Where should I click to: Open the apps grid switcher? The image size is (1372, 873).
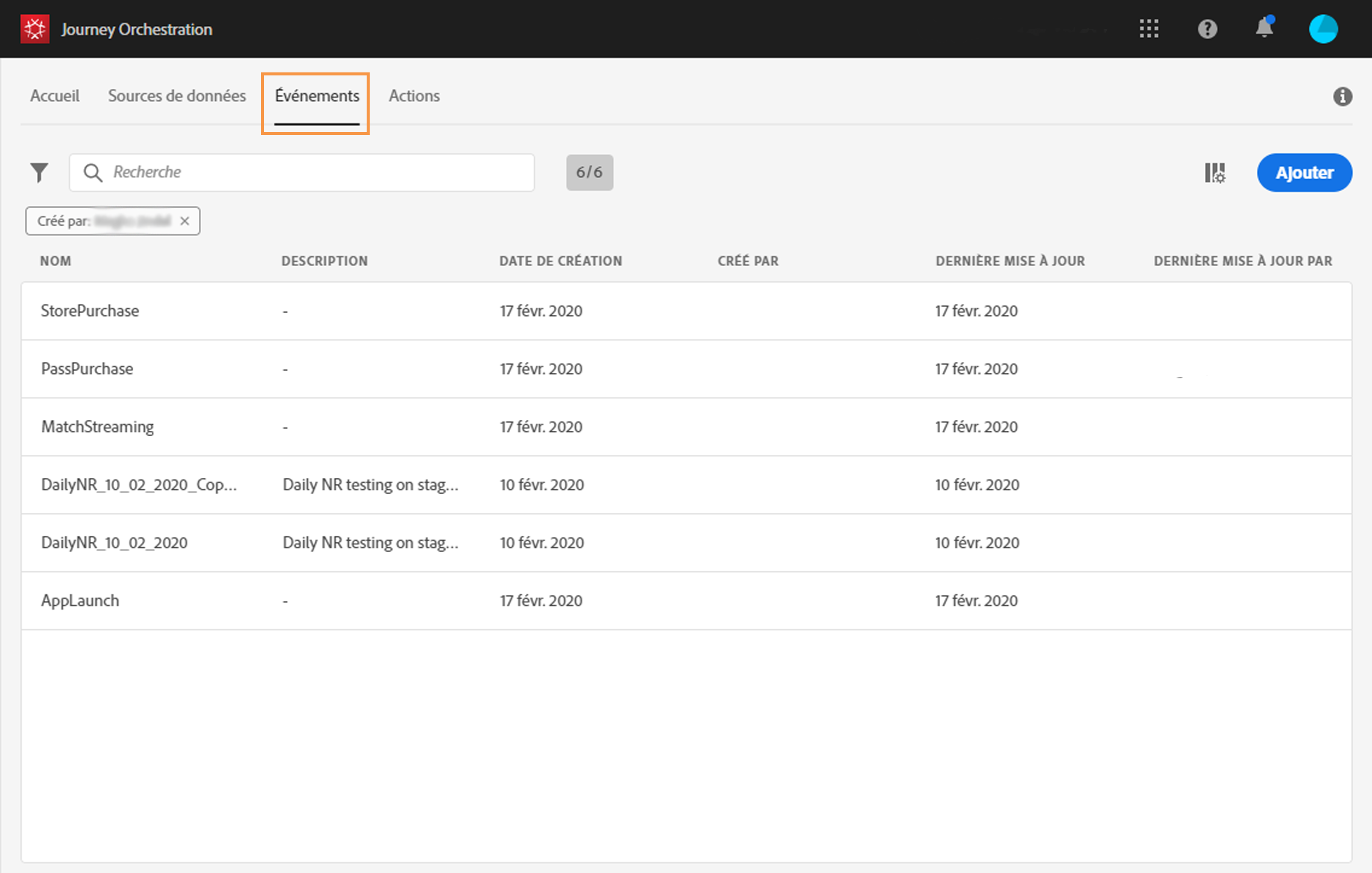tap(1149, 29)
